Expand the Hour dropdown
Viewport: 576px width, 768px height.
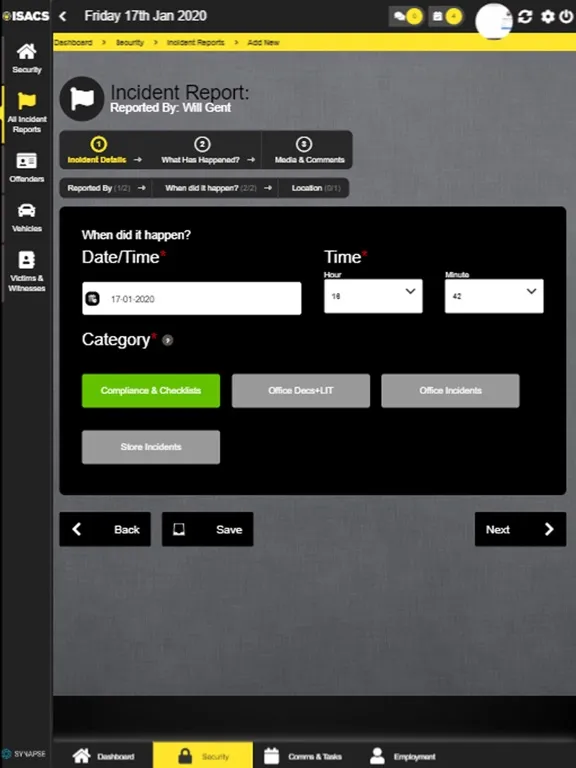click(x=373, y=296)
